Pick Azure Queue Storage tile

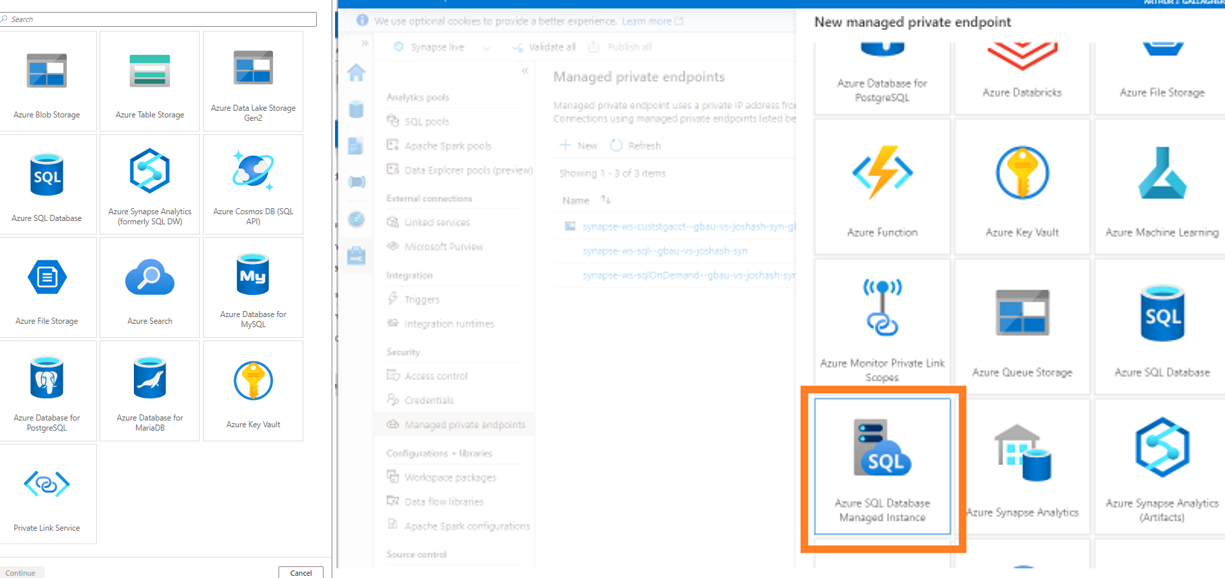coord(1022,326)
